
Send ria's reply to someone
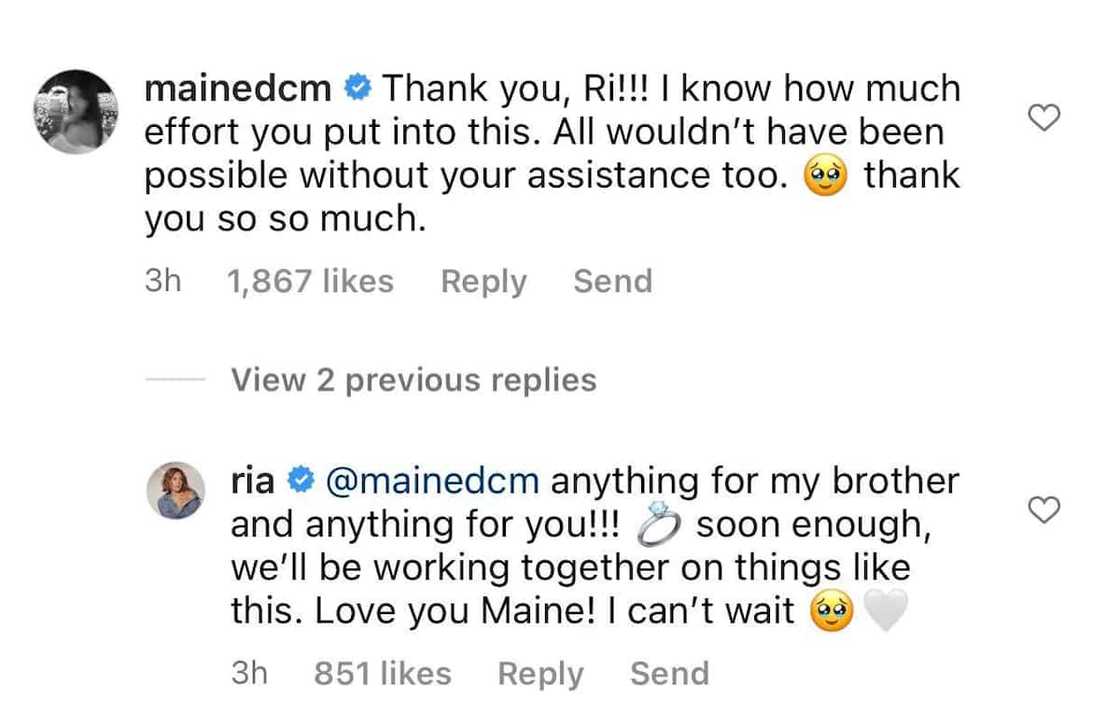click(x=669, y=674)
